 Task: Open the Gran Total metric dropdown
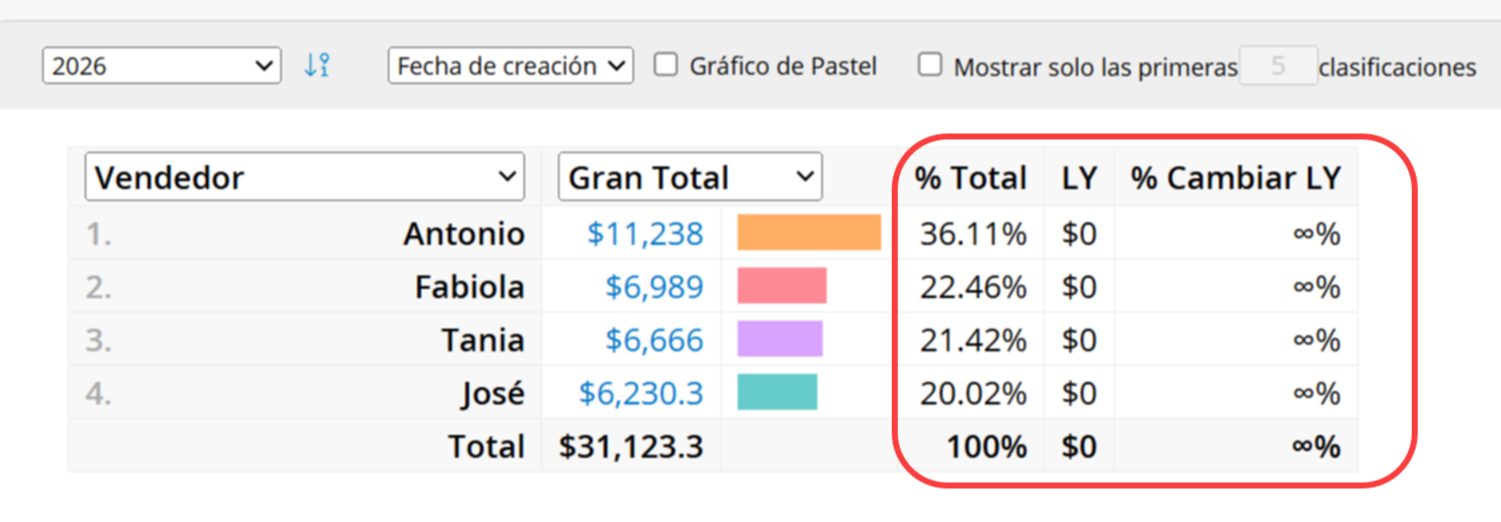[x=690, y=177]
